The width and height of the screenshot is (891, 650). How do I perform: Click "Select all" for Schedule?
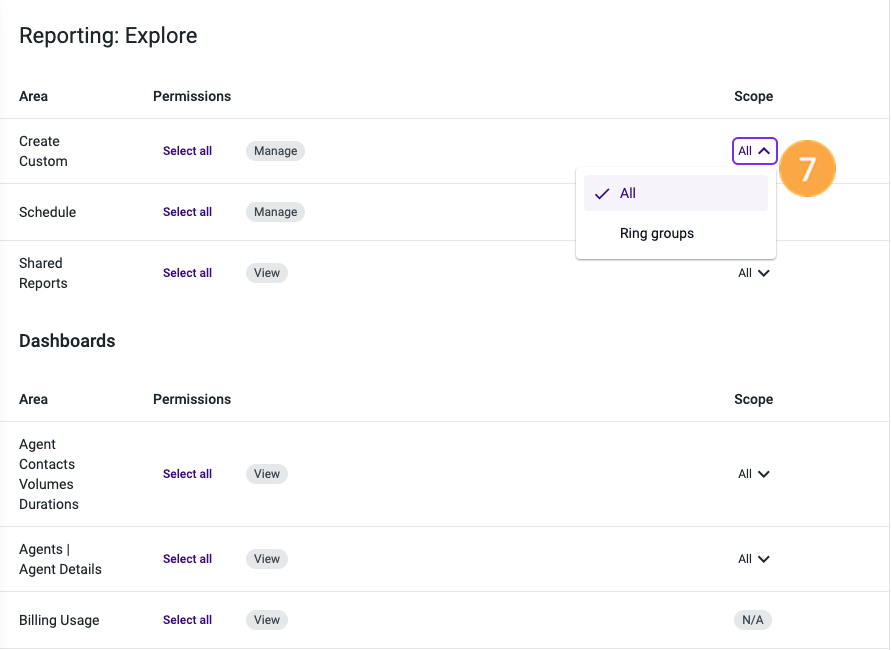[x=187, y=211]
